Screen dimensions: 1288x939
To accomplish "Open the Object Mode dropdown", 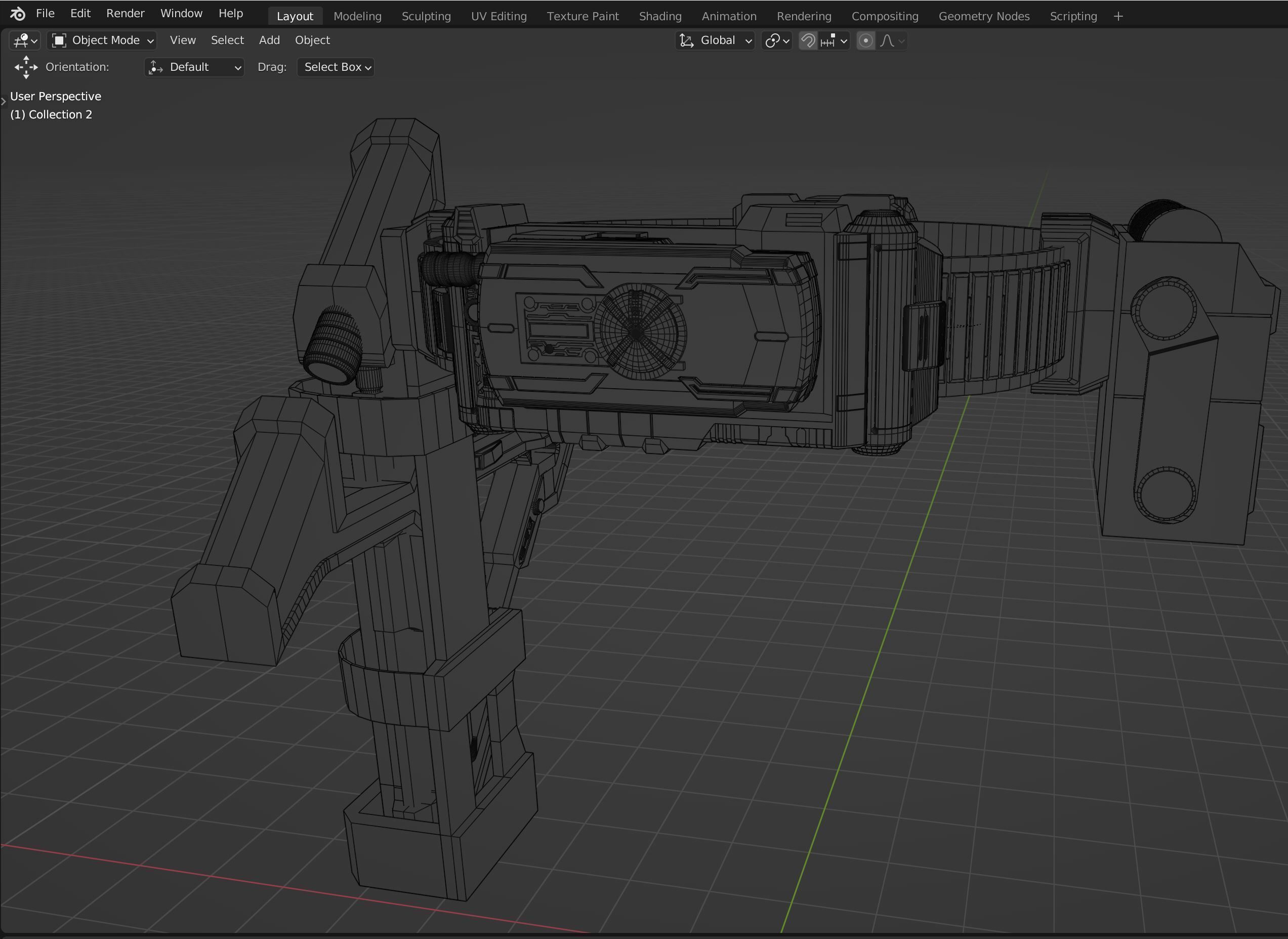I will (x=102, y=40).
